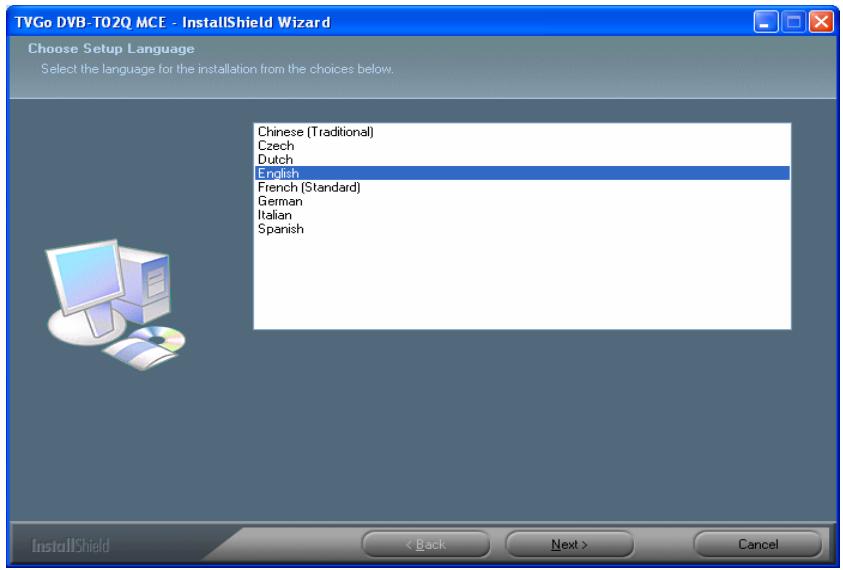Select Spanish in the language list
This screenshot has width=843, height=570.
click(x=521, y=229)
